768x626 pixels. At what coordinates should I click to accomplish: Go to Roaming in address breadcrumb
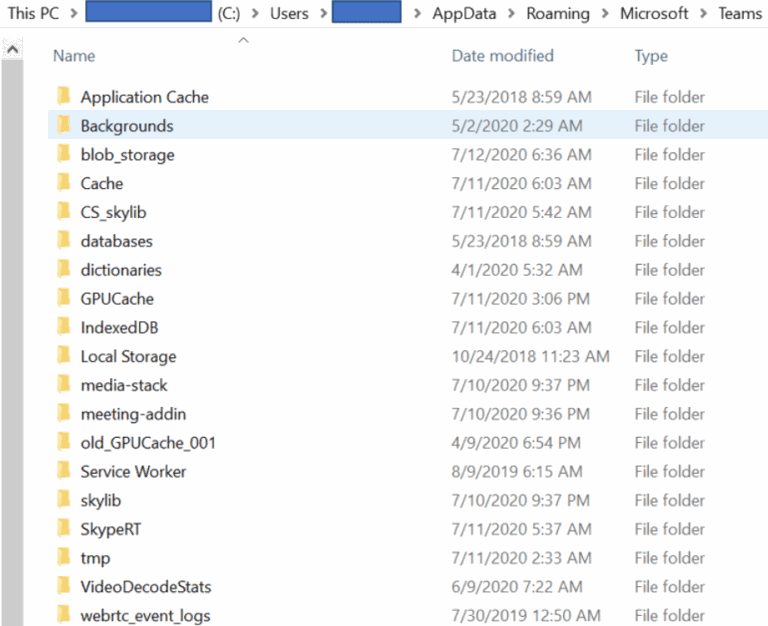558,13
